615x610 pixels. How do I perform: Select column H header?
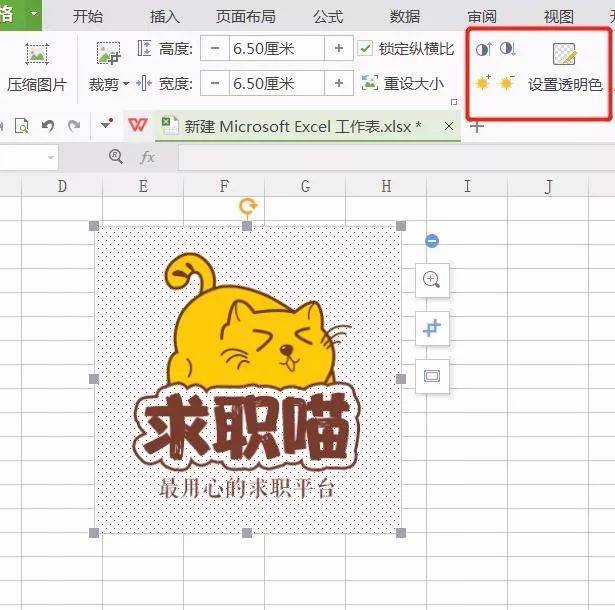point(386,186)
